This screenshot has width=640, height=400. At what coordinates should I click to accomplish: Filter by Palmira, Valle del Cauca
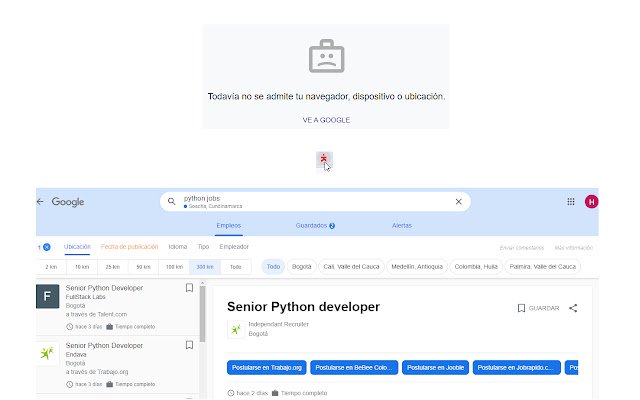click(542, 267)
